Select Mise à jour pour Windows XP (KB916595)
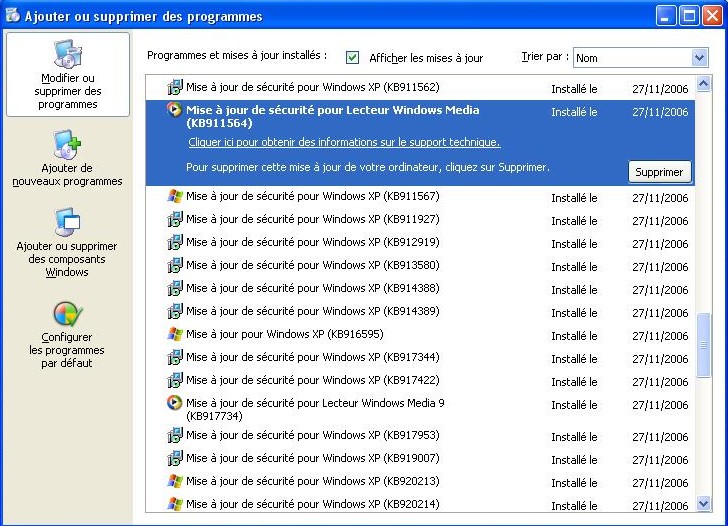 point(285,334)
